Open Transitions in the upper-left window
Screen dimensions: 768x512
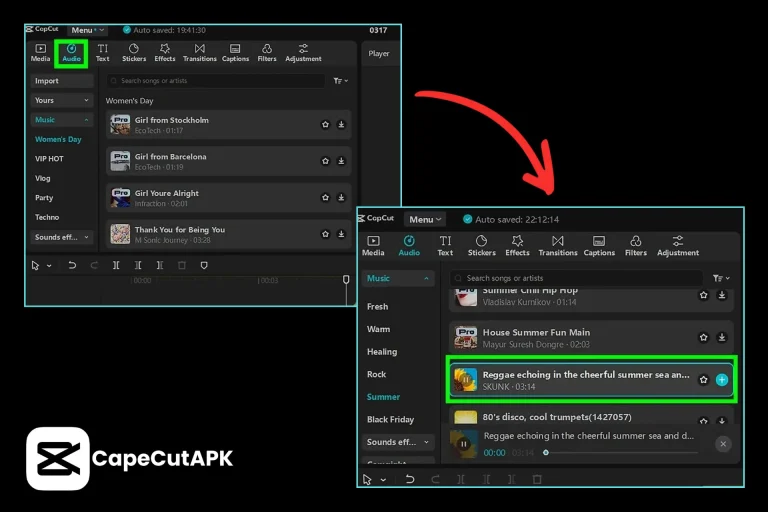pos(199,52)
